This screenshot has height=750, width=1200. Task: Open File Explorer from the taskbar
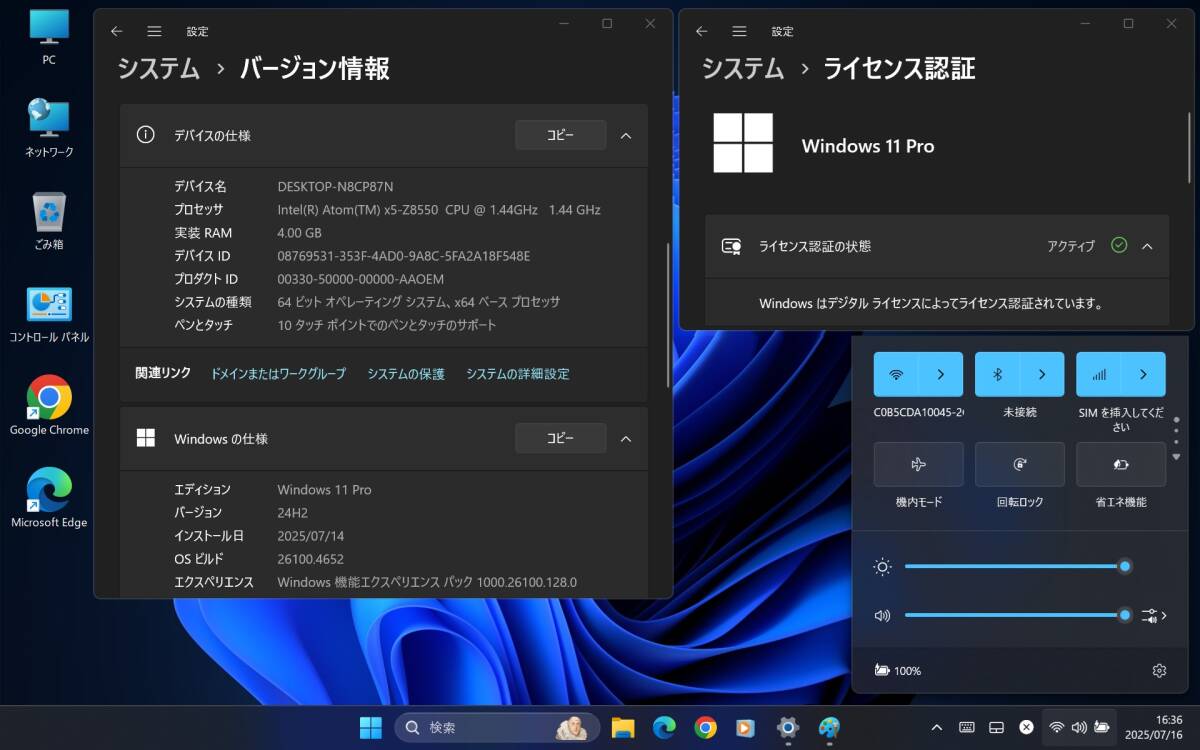click(623, 727)
